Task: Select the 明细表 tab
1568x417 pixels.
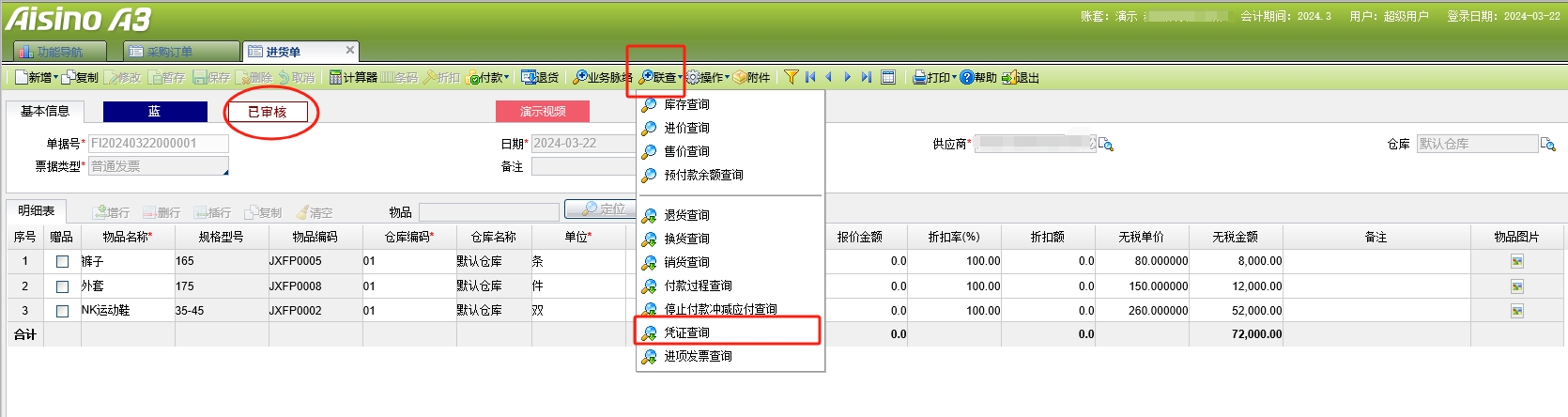Action: point(36,210)
